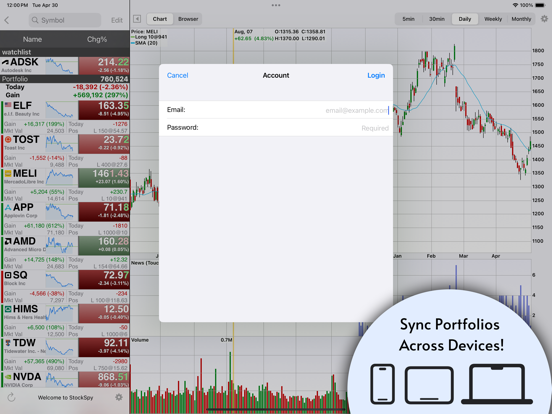Image resolution: width=552 pixels, height=414 pixels.
Task: Open chart settings via the gear icon
Action: pos(544,19)
